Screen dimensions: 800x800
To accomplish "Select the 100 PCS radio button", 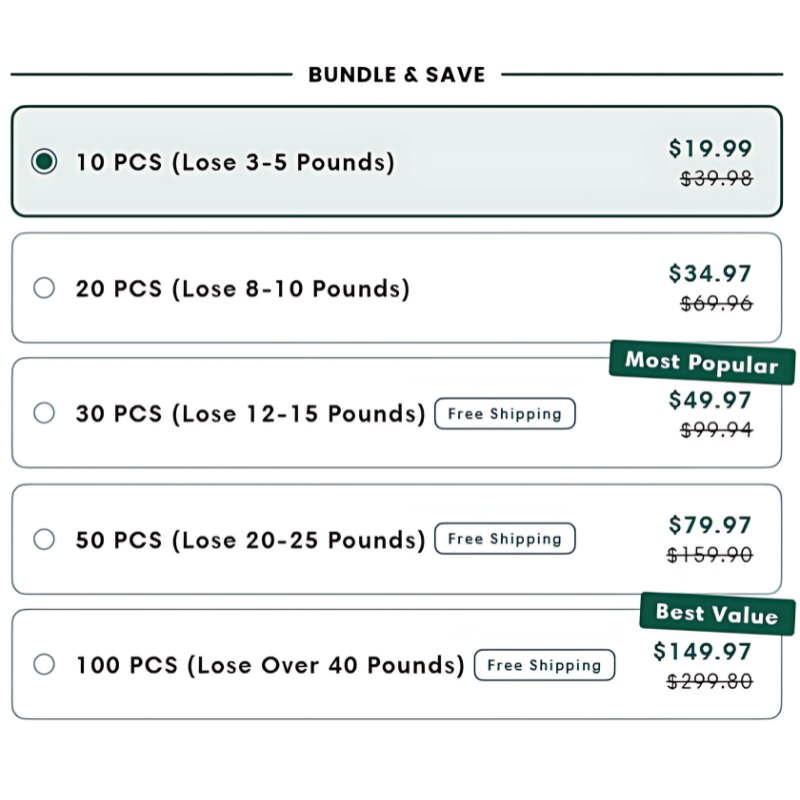I will click(x=44, y=664).
